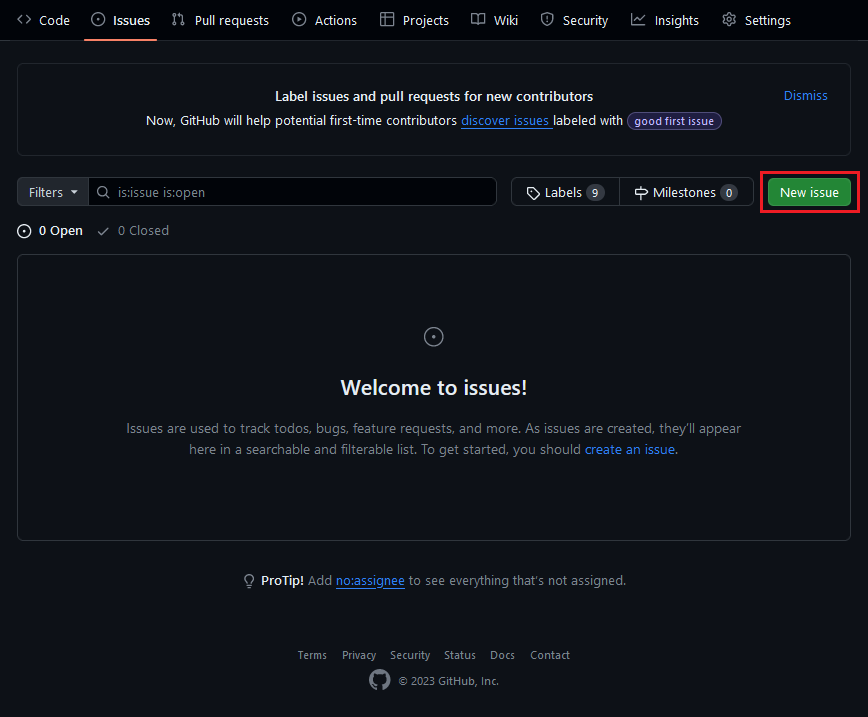
Task: Follow the discover issues link
Action: 505,121
